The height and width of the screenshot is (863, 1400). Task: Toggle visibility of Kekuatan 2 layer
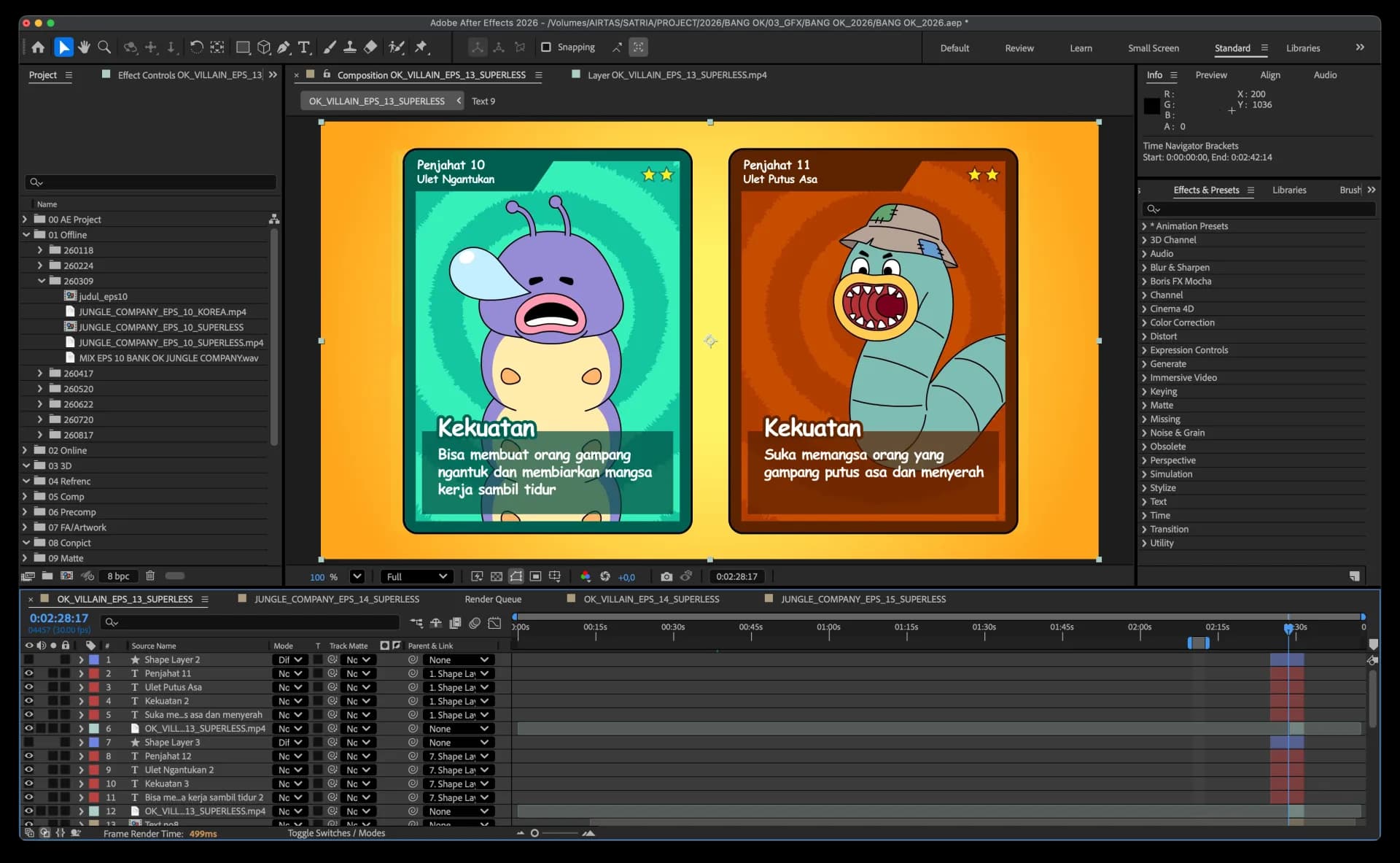coord(29,701)
